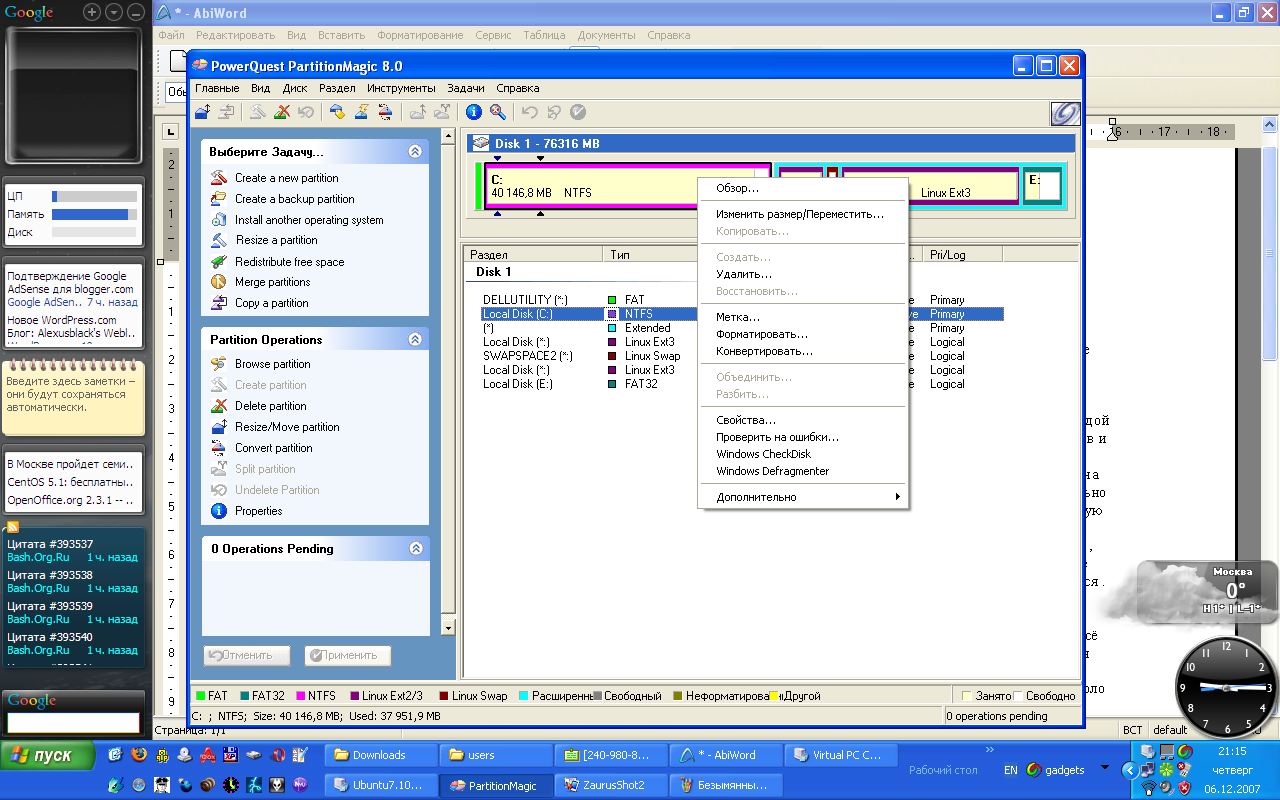1280x800 pixels.
Task: Switch to Downloads taskbar button
Action: [382, 755]
